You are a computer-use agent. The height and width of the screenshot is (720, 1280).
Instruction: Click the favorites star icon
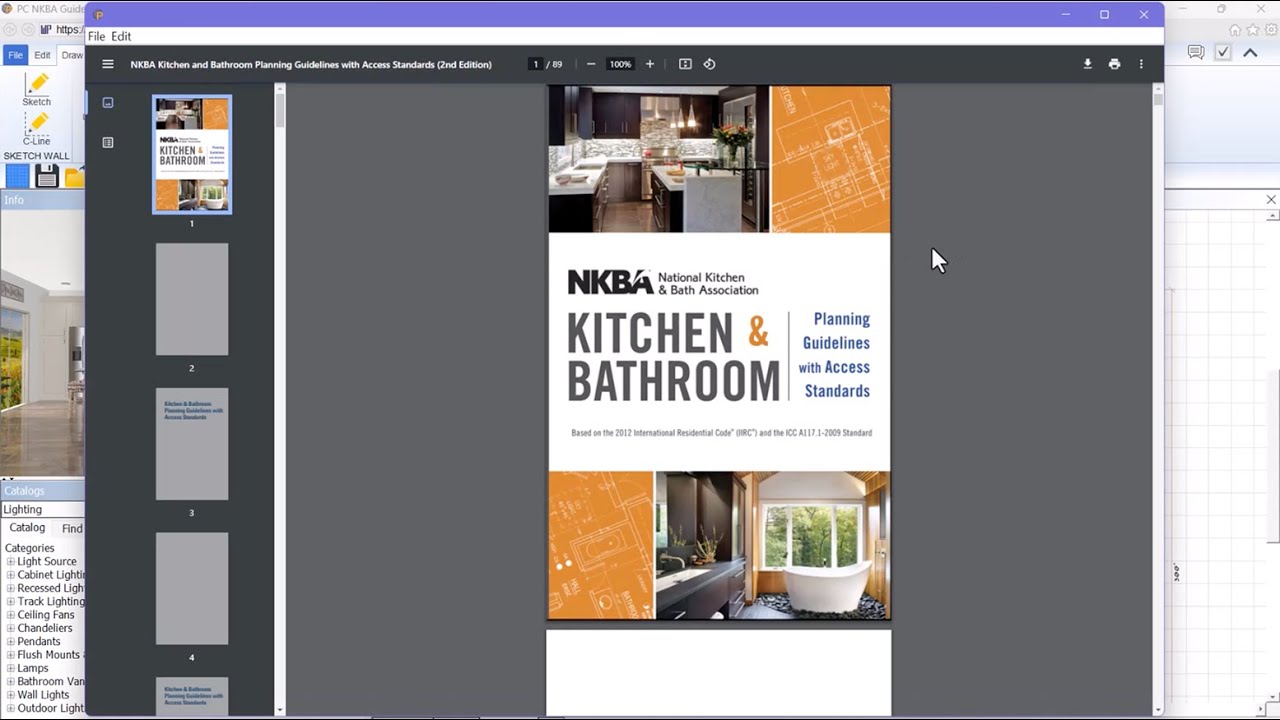pos(1252,30)
